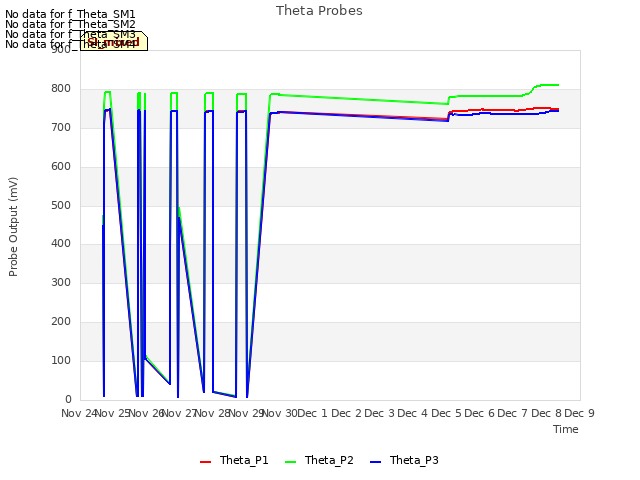Click the Dec 9 x-axis tick label
Viewport: 640px width, 480px height.
click(x=580, y=413)
